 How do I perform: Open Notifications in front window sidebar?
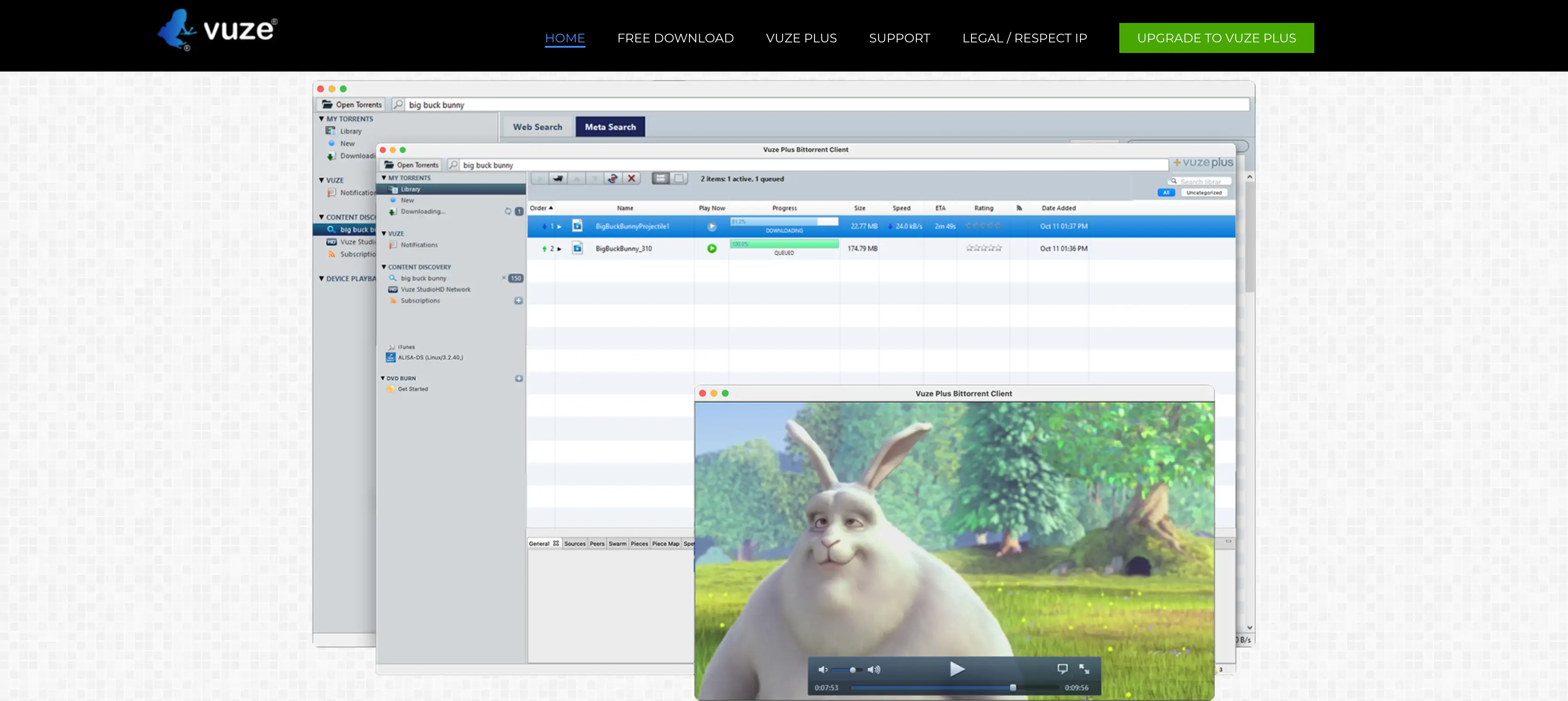(419, 245)
